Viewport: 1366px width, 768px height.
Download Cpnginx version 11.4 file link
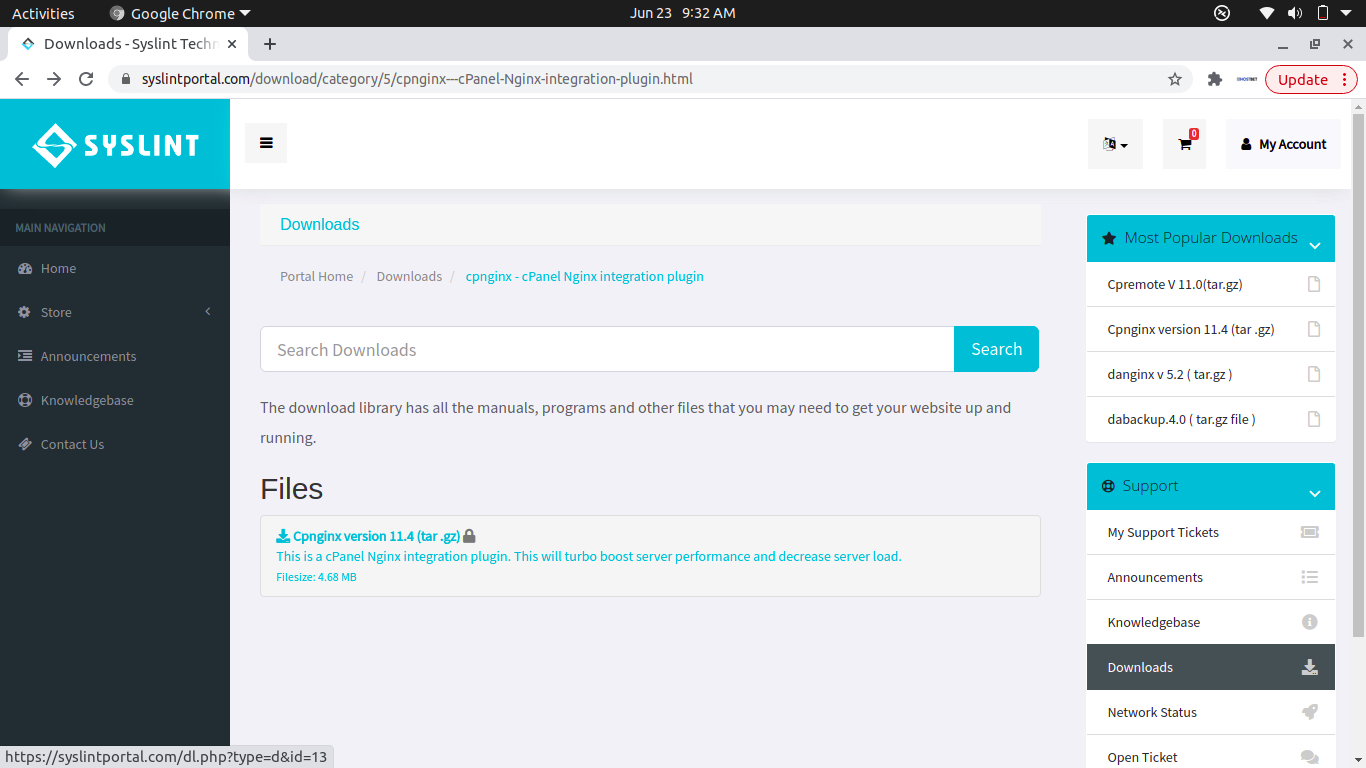pyautogui.click(x=376, y=536)
